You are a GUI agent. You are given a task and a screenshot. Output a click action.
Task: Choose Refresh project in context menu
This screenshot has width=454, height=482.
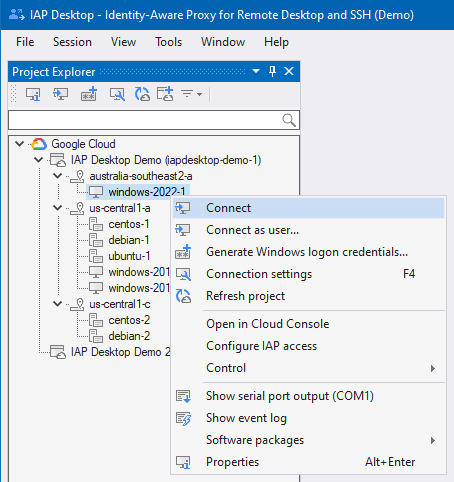pyautogui.click(x=308, y=296)
